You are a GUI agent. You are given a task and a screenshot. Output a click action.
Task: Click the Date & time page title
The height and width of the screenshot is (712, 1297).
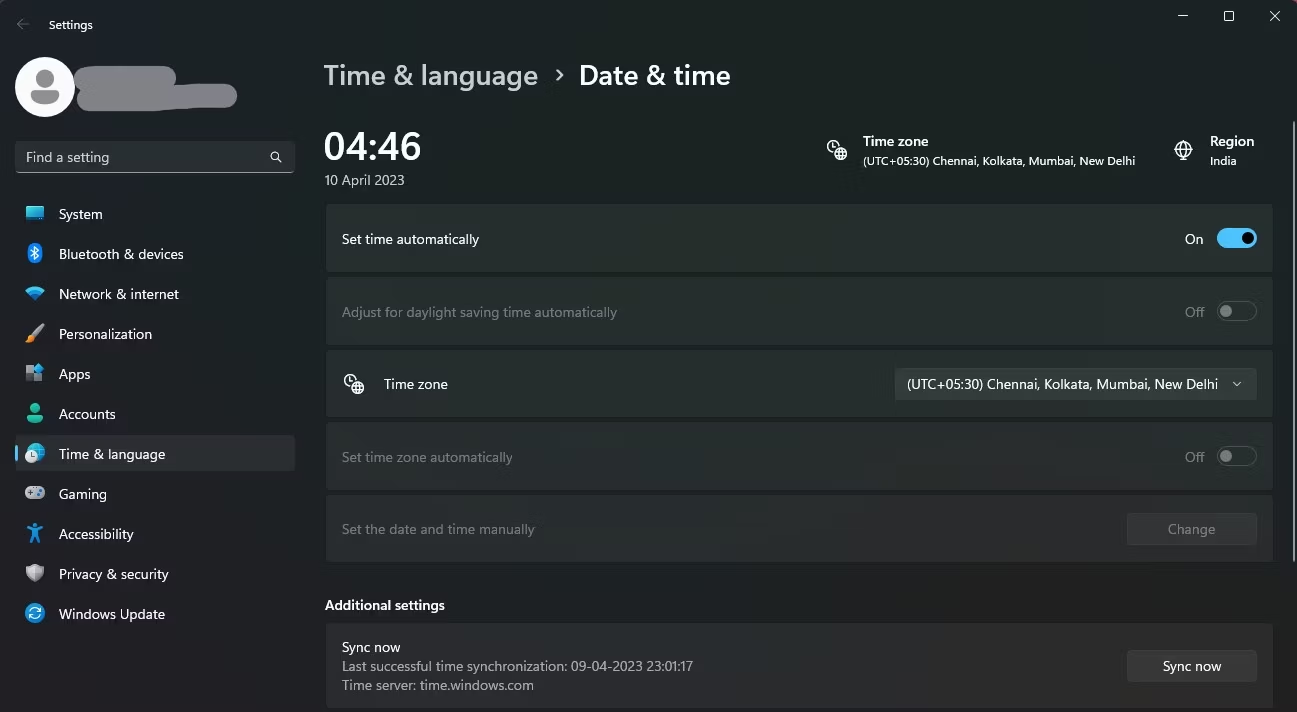pos(655,76)
